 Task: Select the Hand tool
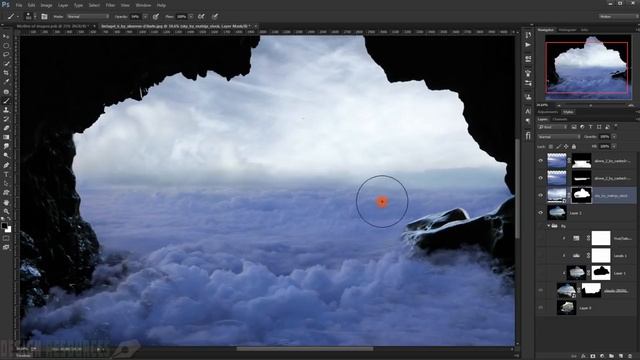[6, 202]
